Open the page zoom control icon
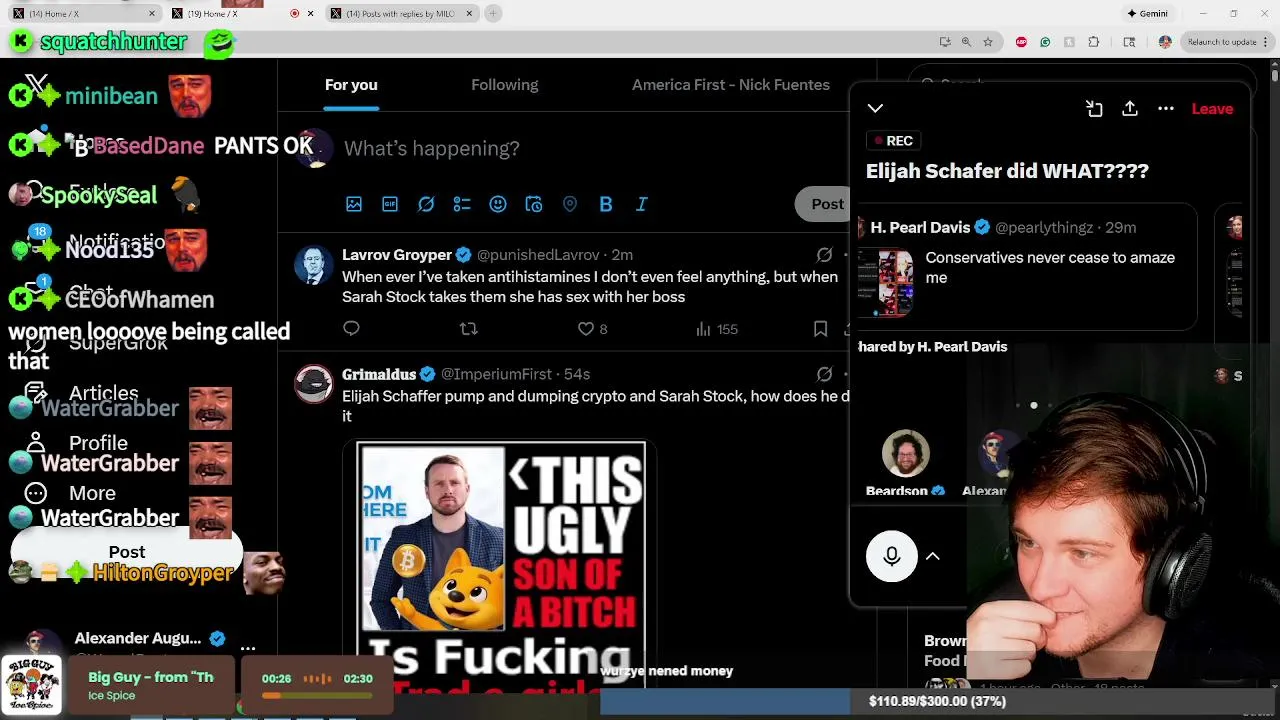The width and height of the screenshot is (1280, 720). coord(966,42)
